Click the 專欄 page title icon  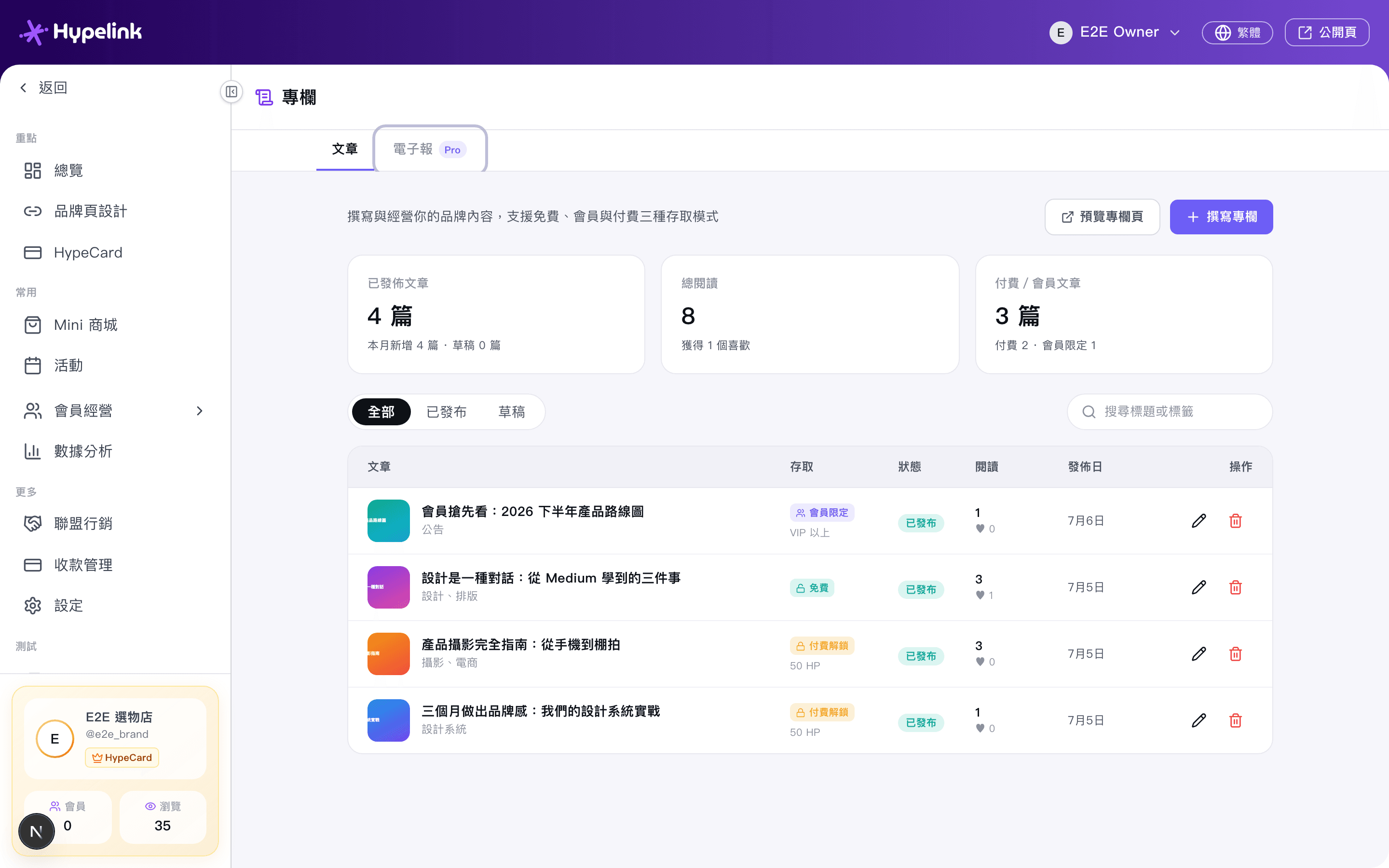click(x=264, y=97)
